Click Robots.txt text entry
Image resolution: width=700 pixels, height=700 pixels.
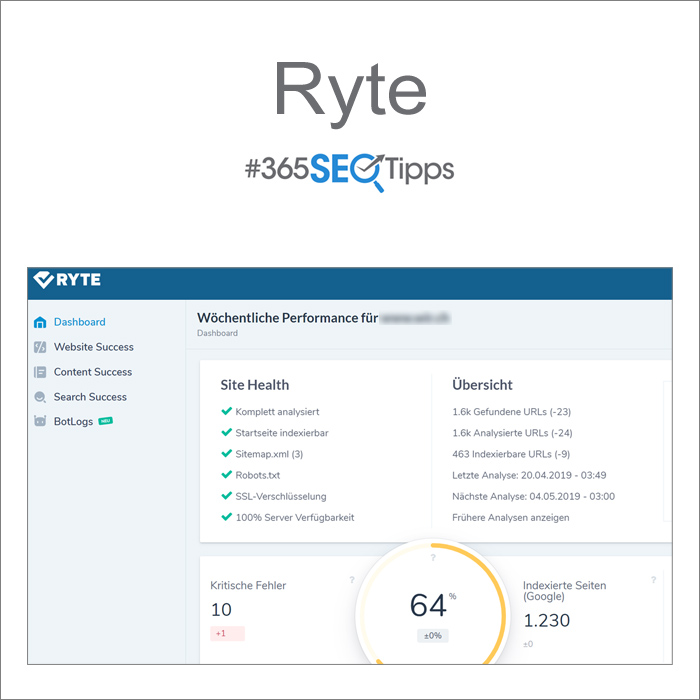258,475
